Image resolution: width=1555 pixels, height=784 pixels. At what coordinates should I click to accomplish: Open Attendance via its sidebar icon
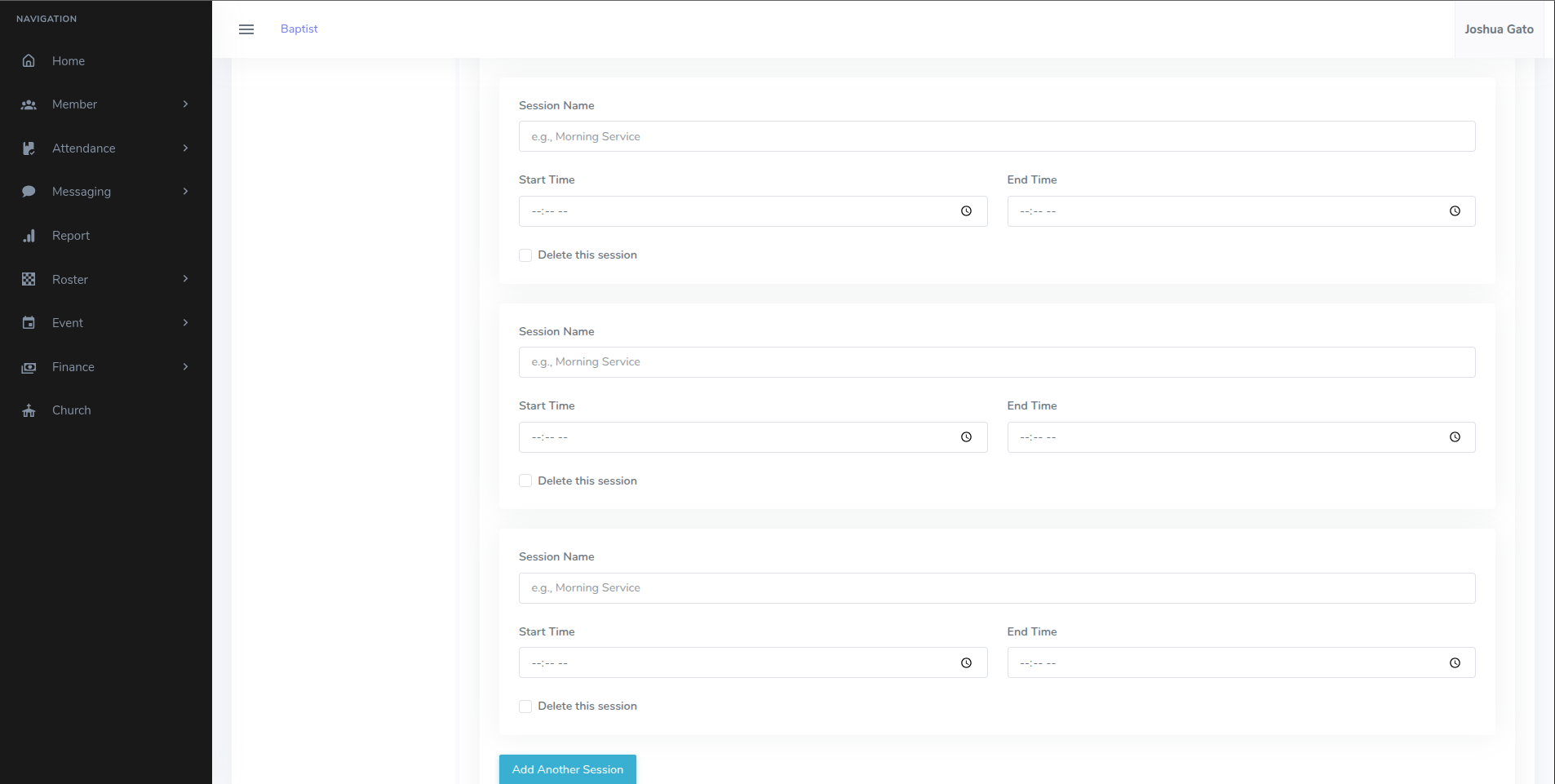(29, 148)
